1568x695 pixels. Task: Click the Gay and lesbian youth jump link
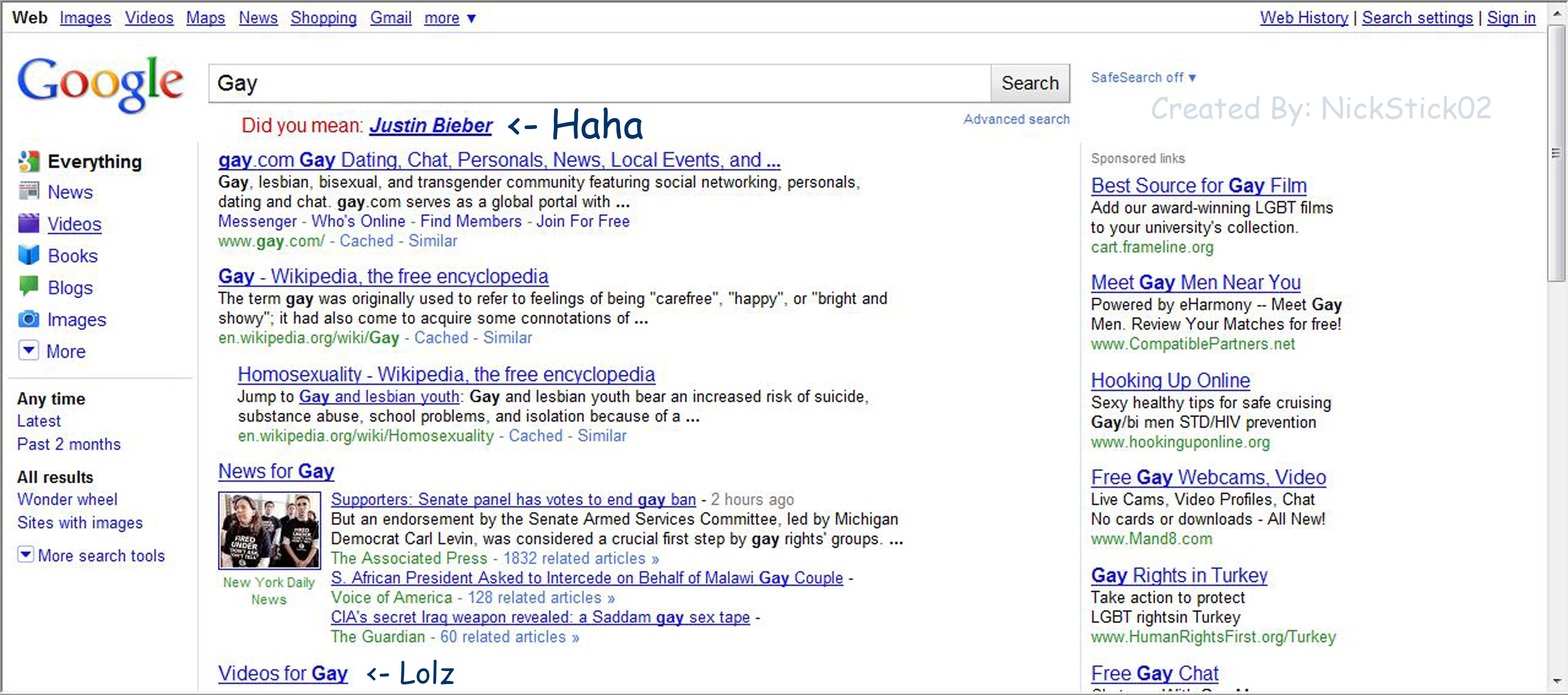pyautogui.click(x=379, y=397)
